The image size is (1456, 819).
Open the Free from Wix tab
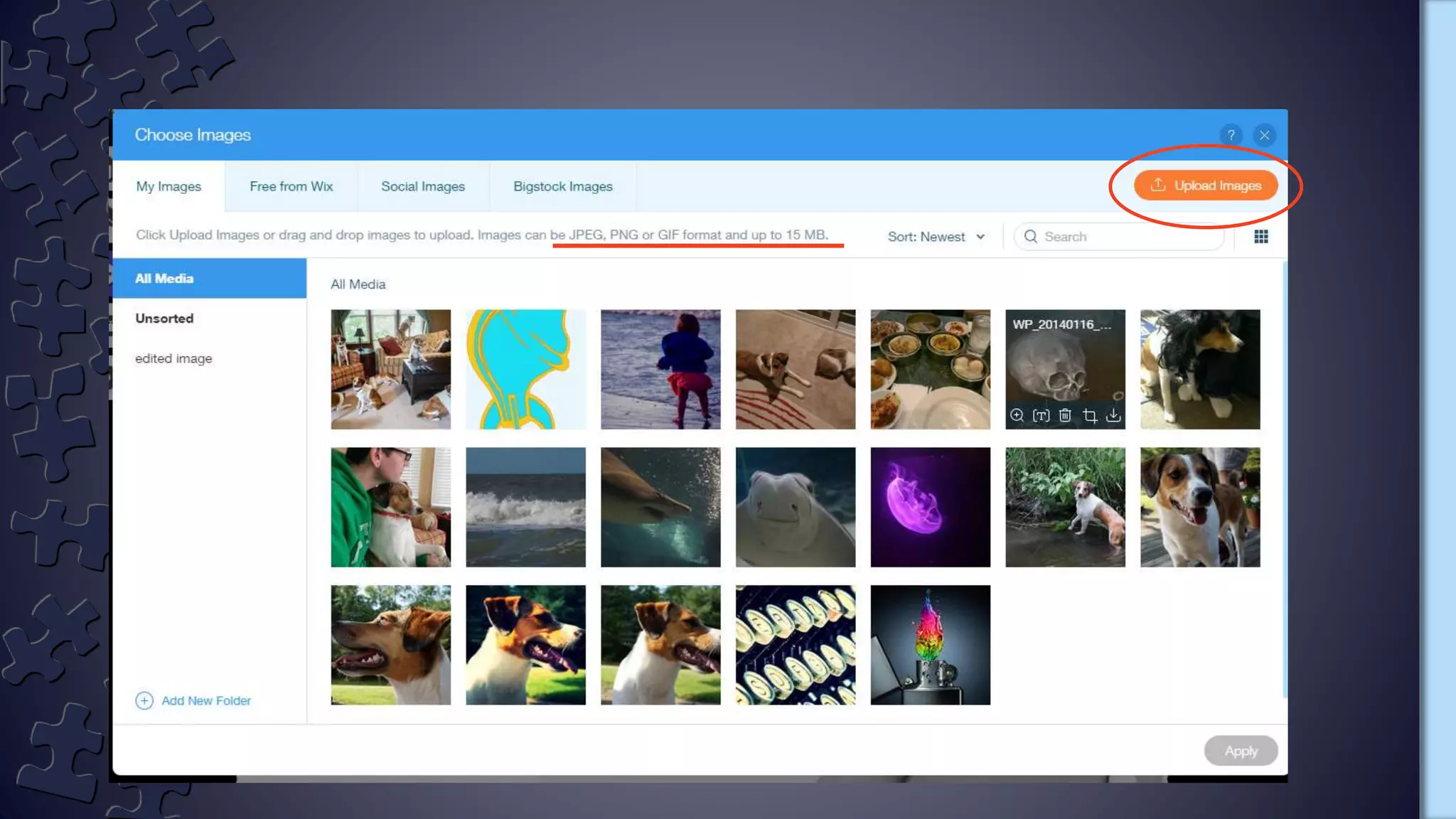pyautogui.click(x=291, y=186)
